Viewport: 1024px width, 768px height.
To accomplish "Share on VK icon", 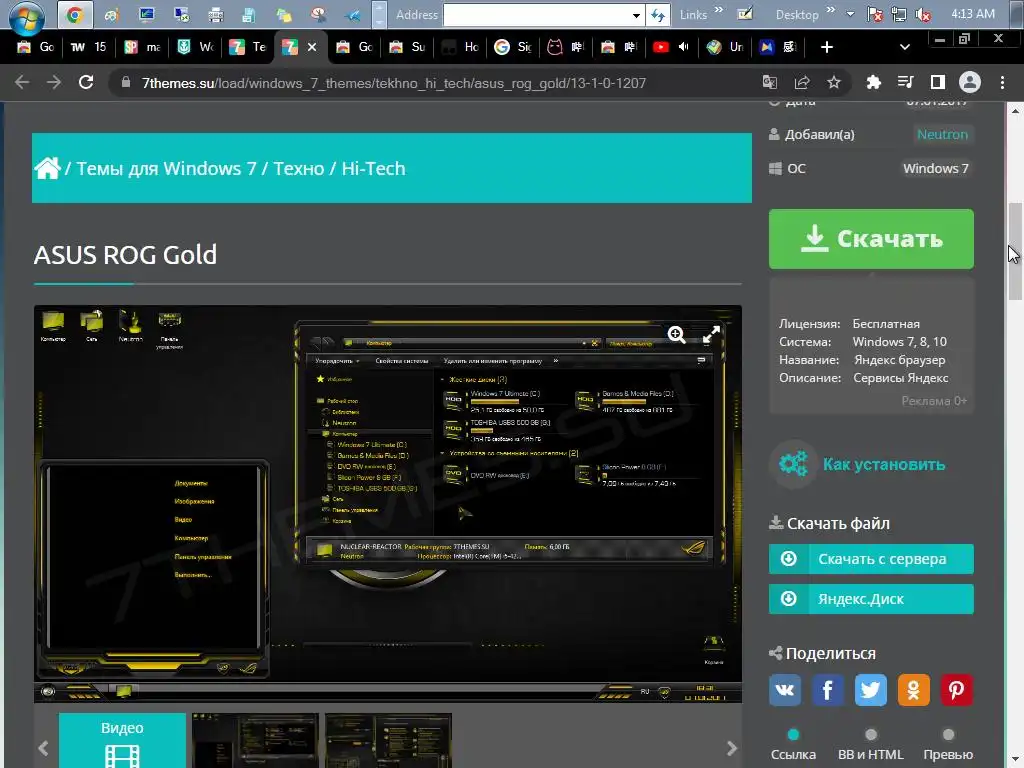I will (785, 690).
